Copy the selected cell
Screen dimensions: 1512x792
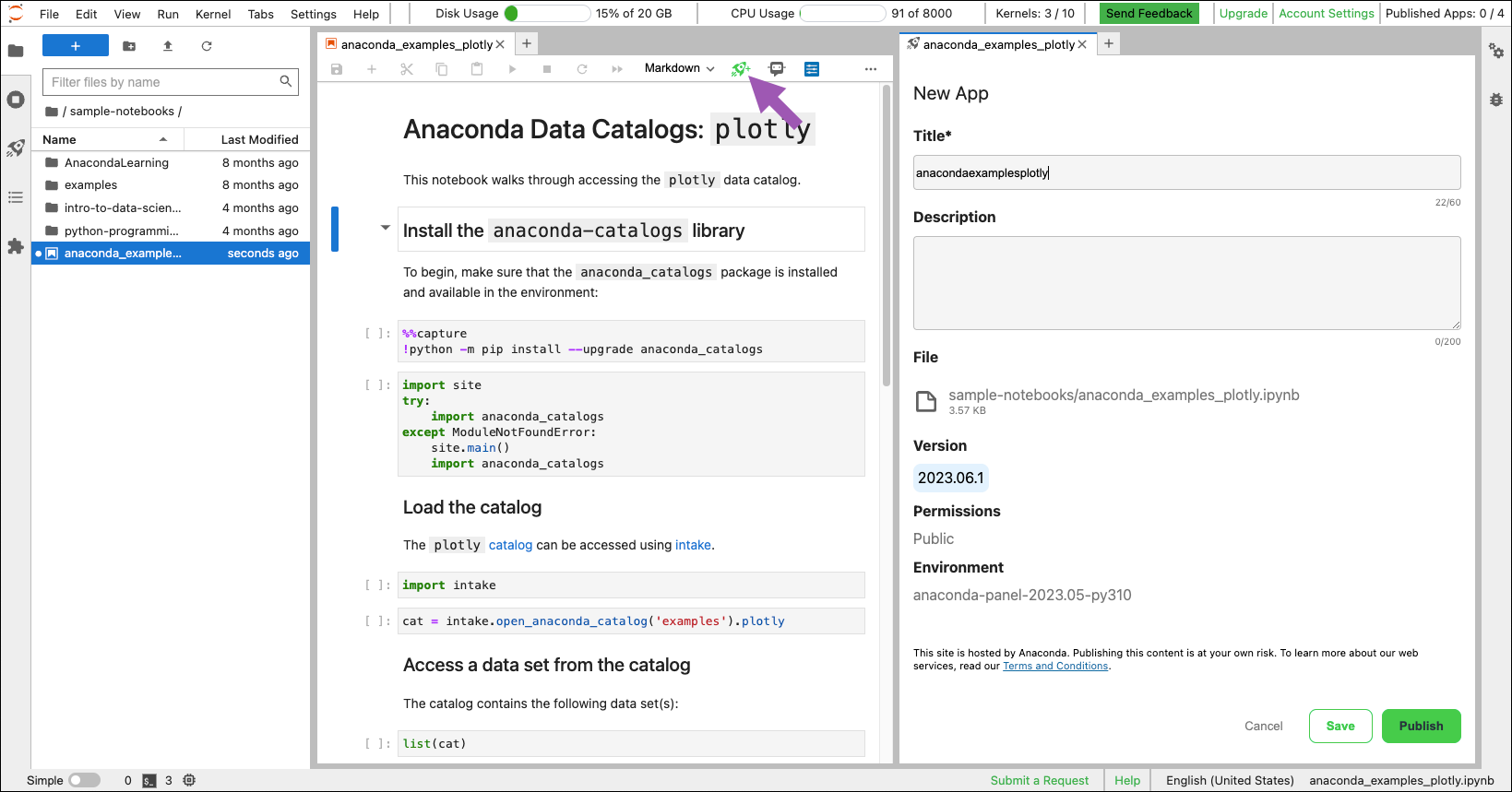pyautogui.click(x=442, y=69)
